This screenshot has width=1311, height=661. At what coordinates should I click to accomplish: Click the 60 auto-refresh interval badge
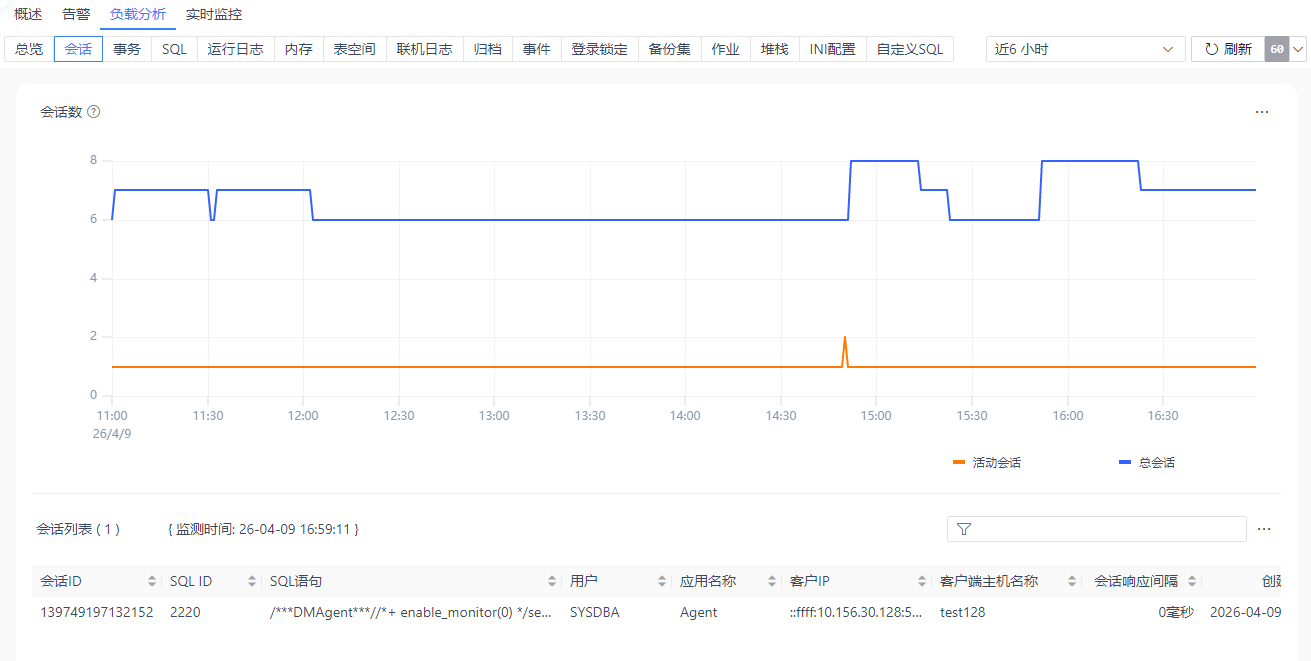point(1277,49)
